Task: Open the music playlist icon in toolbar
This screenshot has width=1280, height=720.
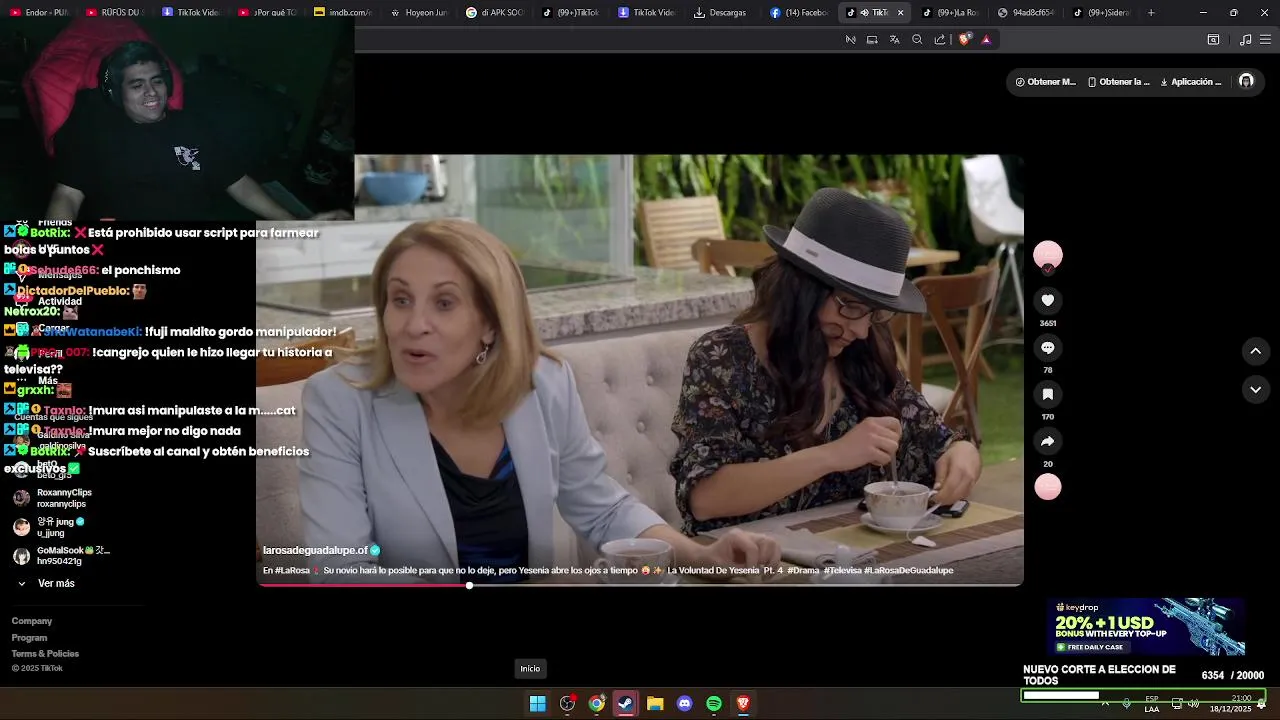Action: point(1245,40)
